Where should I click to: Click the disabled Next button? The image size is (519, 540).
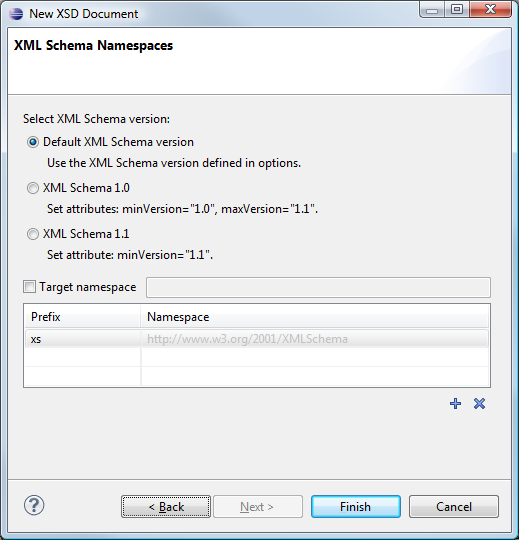258,507
